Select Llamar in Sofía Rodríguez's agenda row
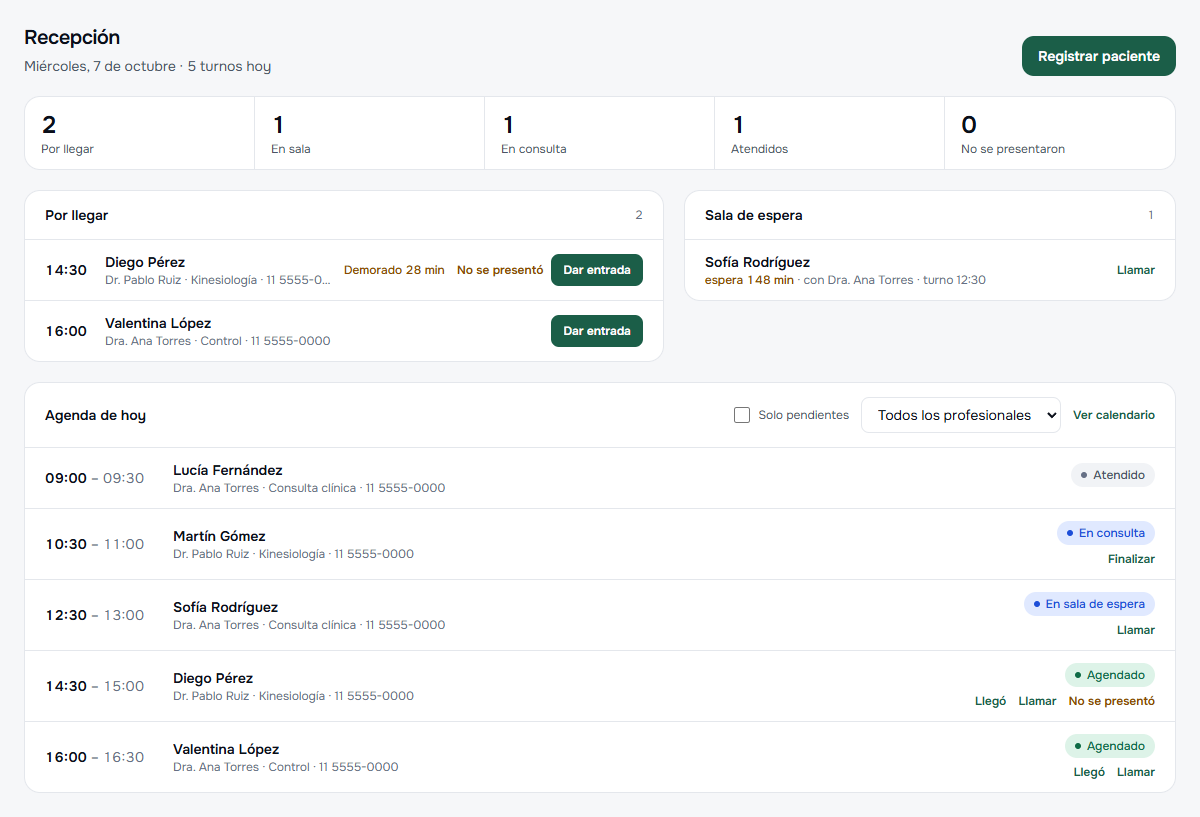 coord(1136,630)
